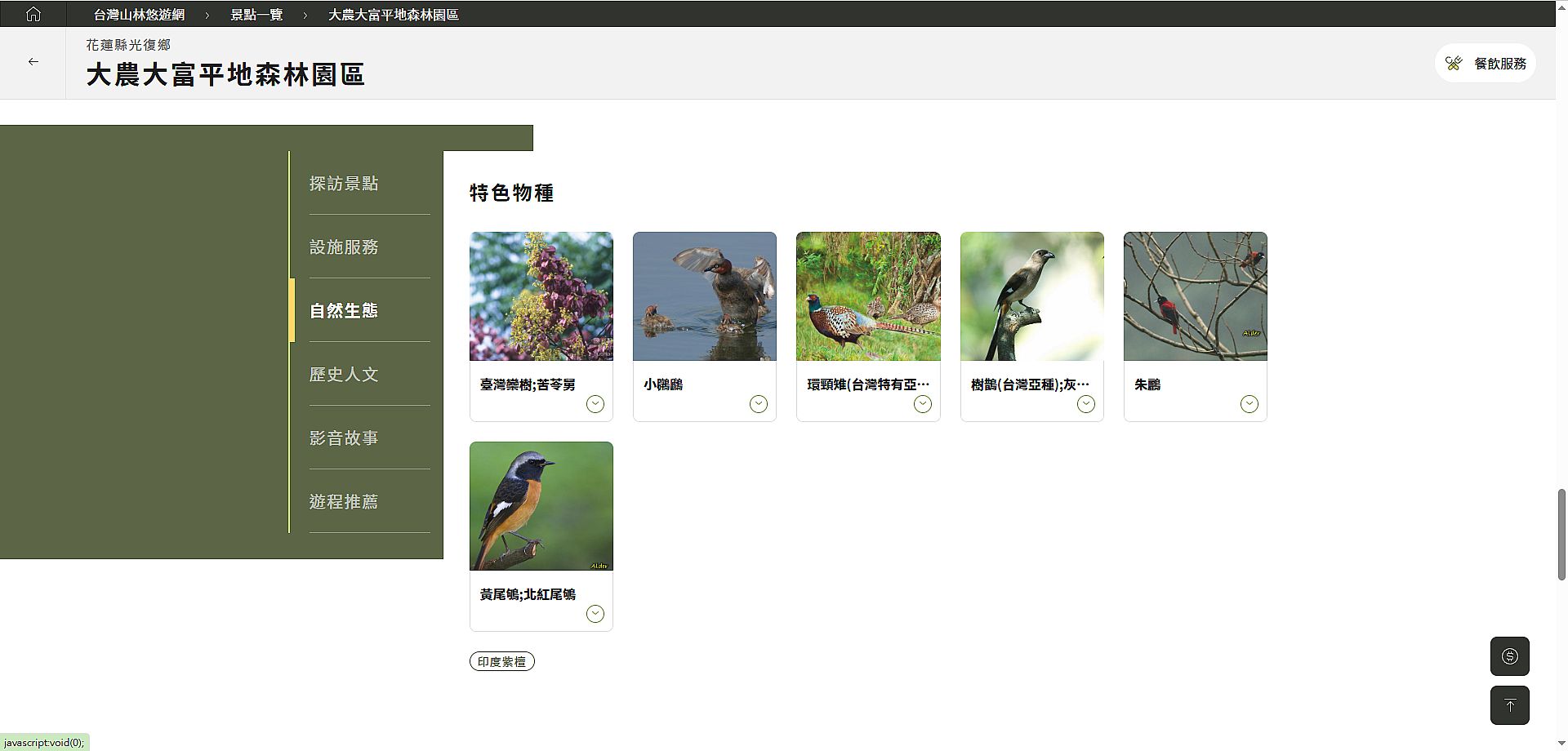Expand the 環頸雉 species card chevron

(x=922, y=404)
